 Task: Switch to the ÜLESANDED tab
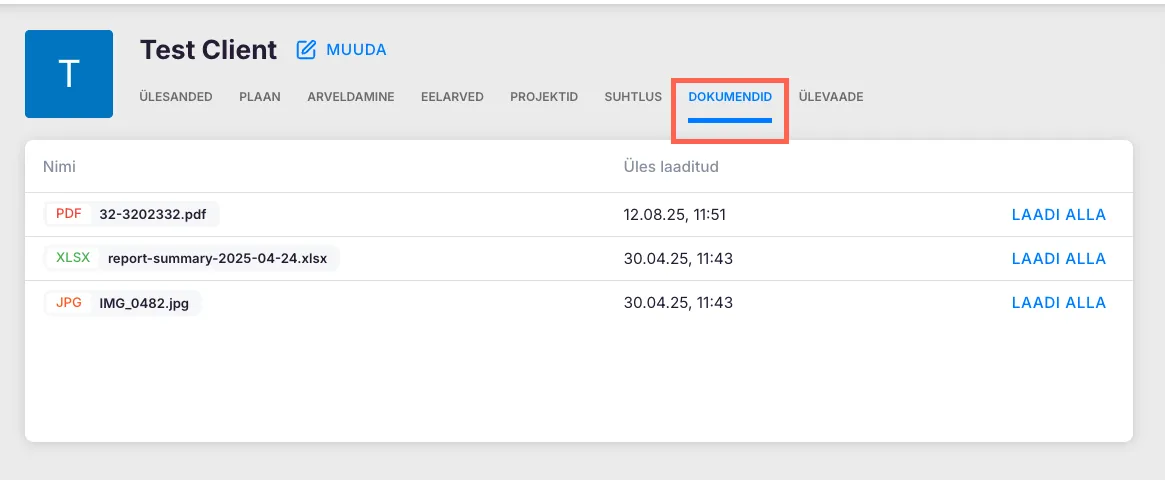[x=176, y=97]
